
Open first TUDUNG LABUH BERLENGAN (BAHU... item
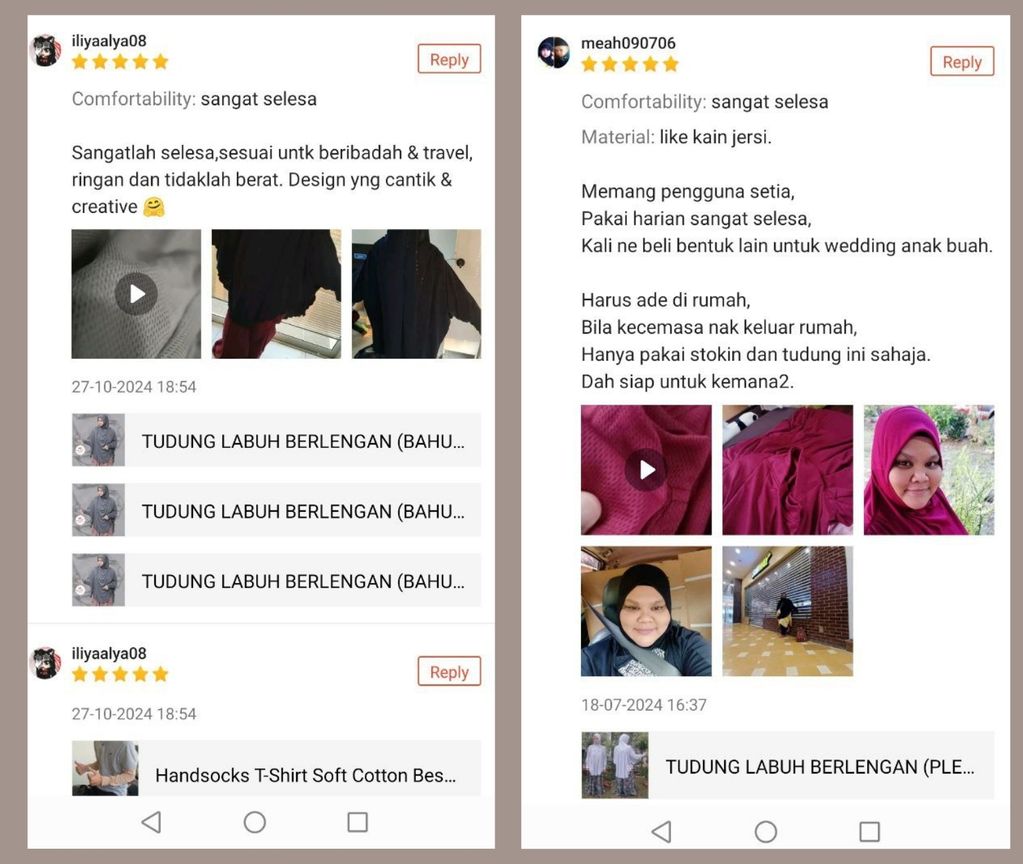[x=276, y=440]
